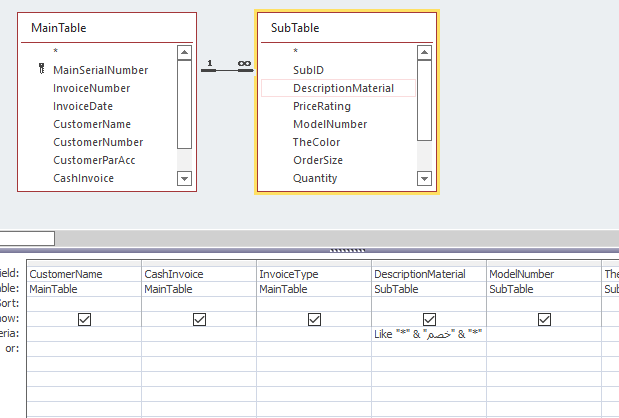
Task: Click MainTable list scroll up arrow
Action: click(x=184, y=52)
